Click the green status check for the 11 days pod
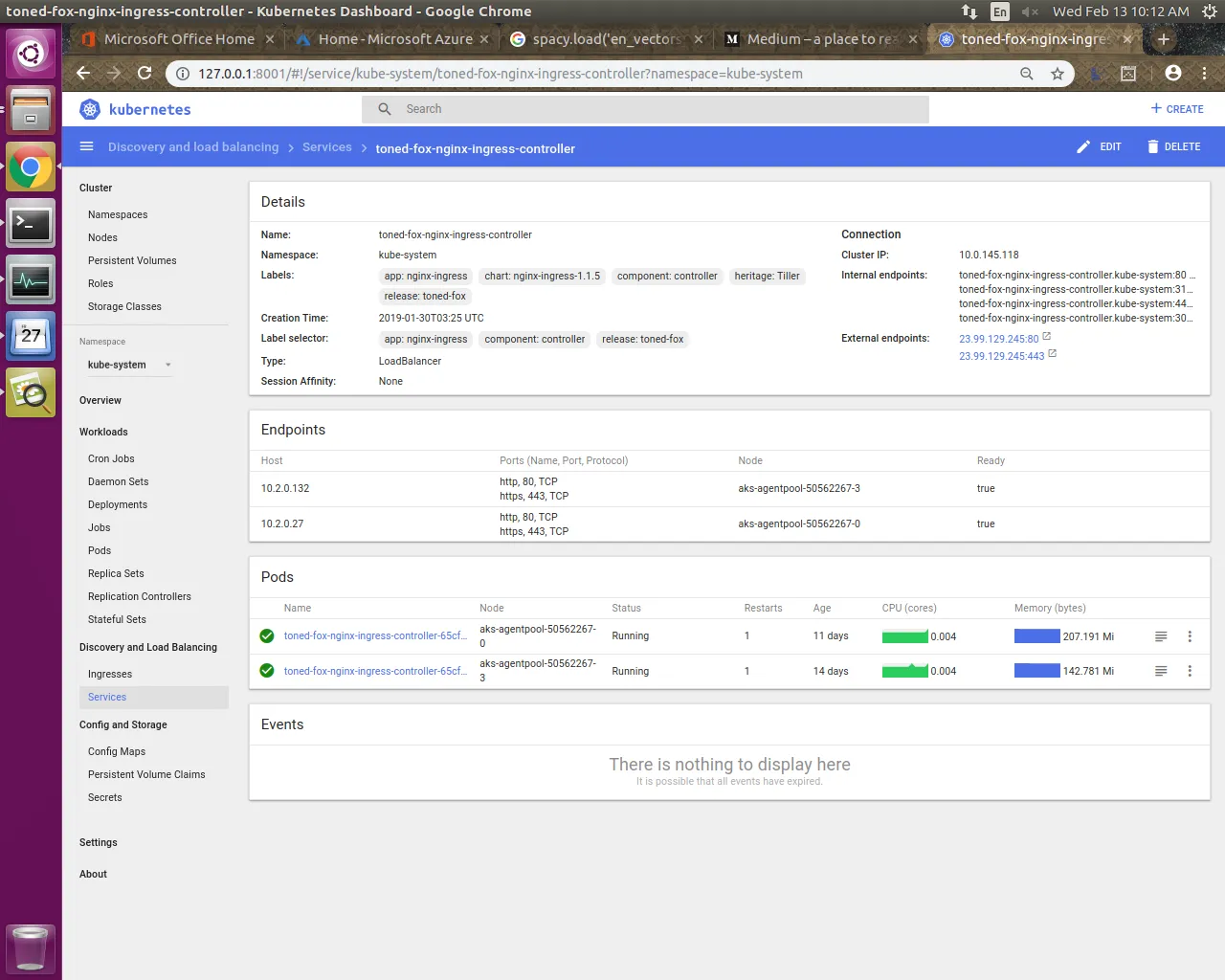Viewport: 1225px width, 980px height. [x=267, y=636]
